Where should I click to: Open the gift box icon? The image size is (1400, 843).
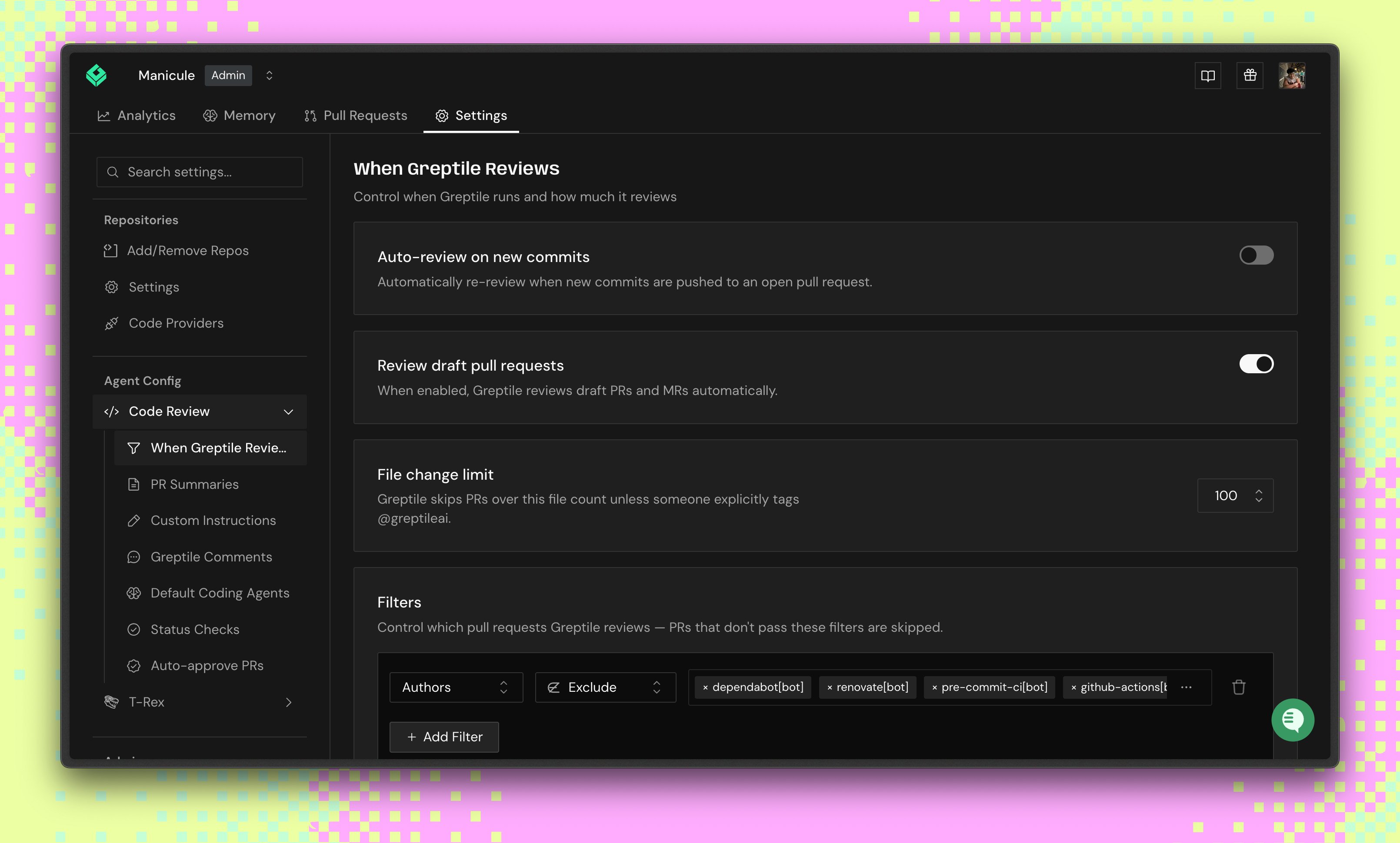click(1250, 76)
